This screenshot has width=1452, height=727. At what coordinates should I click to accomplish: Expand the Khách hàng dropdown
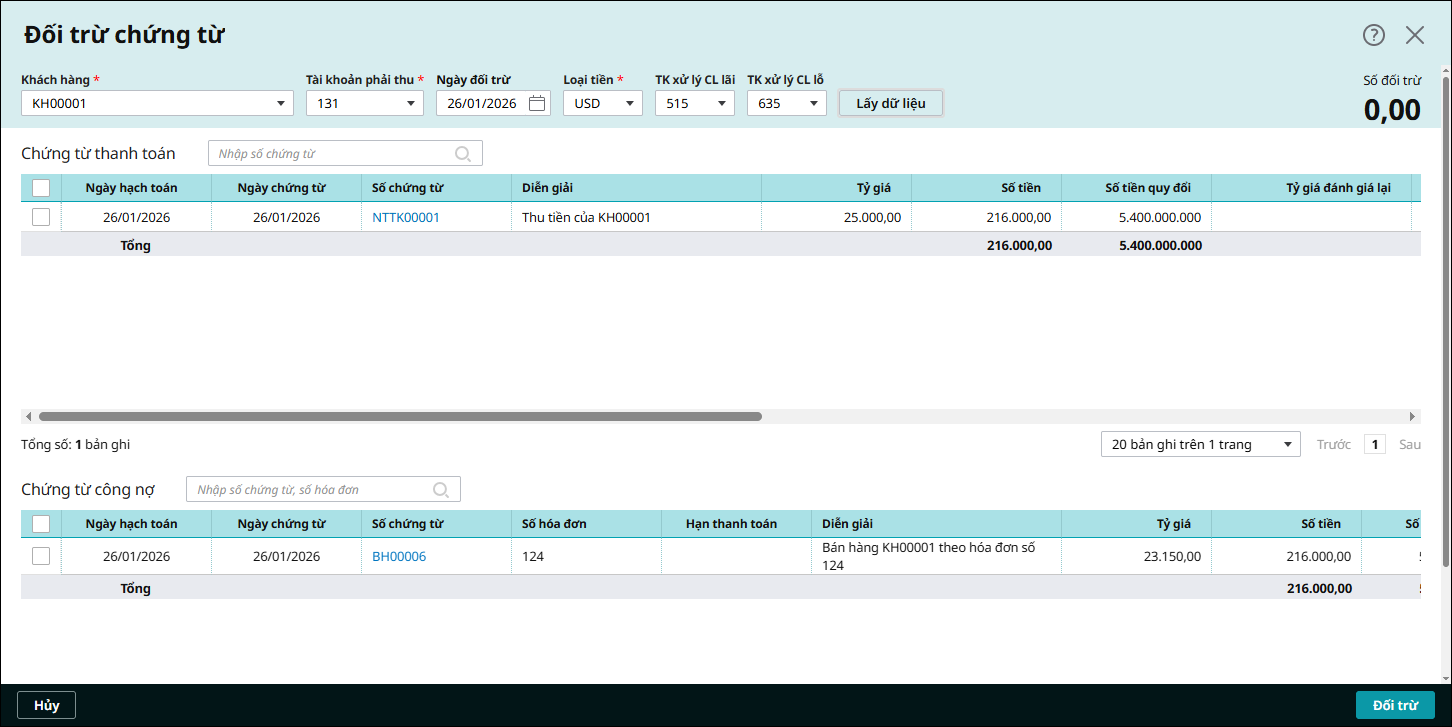280,103
